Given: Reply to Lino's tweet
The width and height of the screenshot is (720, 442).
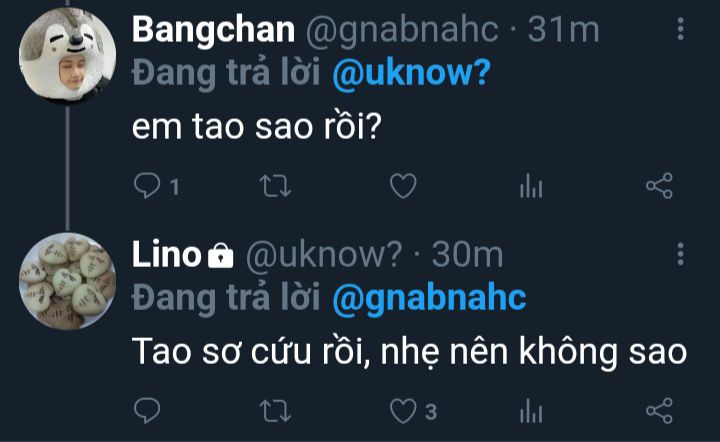Looking at the screenshot, I should click(147, 410).
